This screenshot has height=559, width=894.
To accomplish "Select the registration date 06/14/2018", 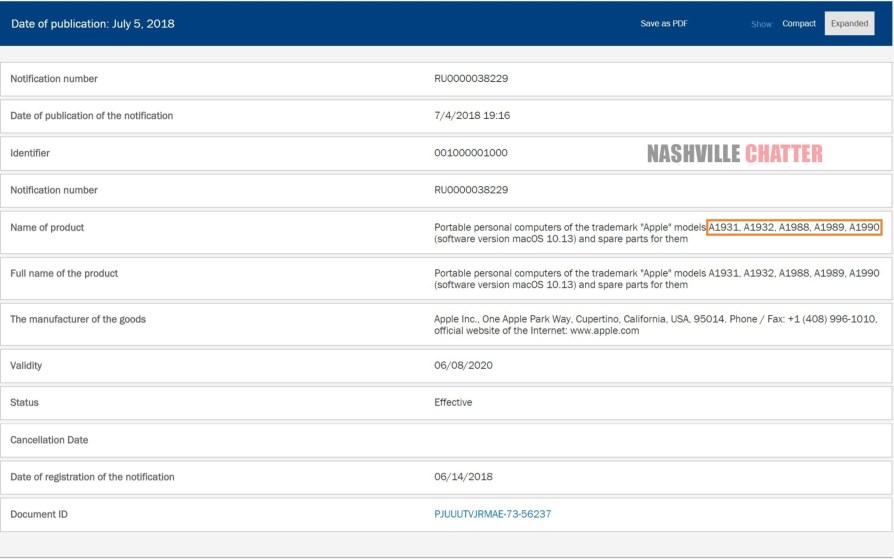I will [x=463, y=477].
